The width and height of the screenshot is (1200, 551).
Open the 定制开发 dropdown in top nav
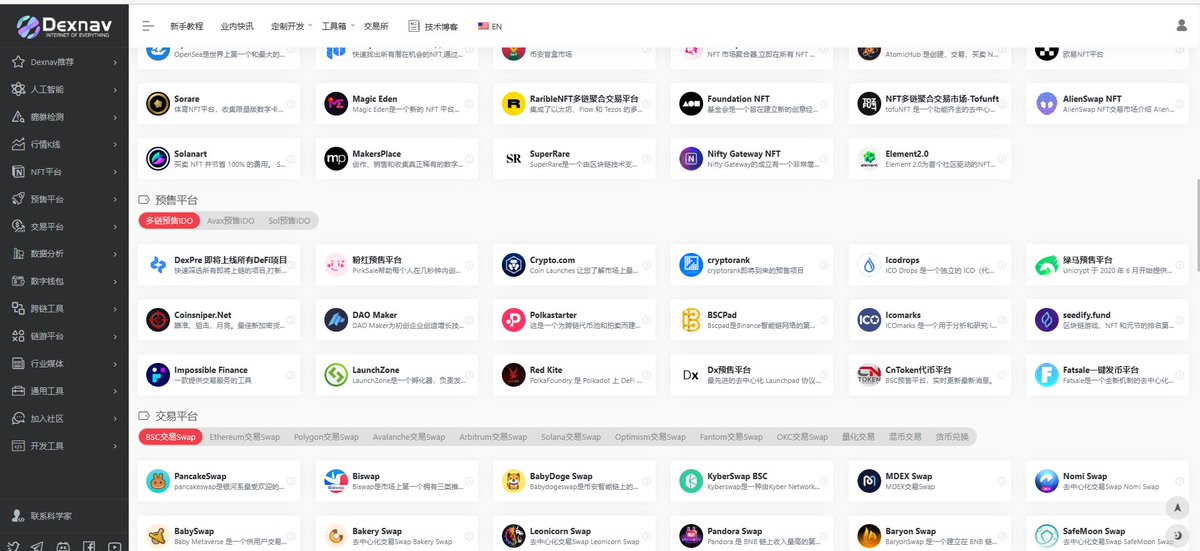point(291,26)
